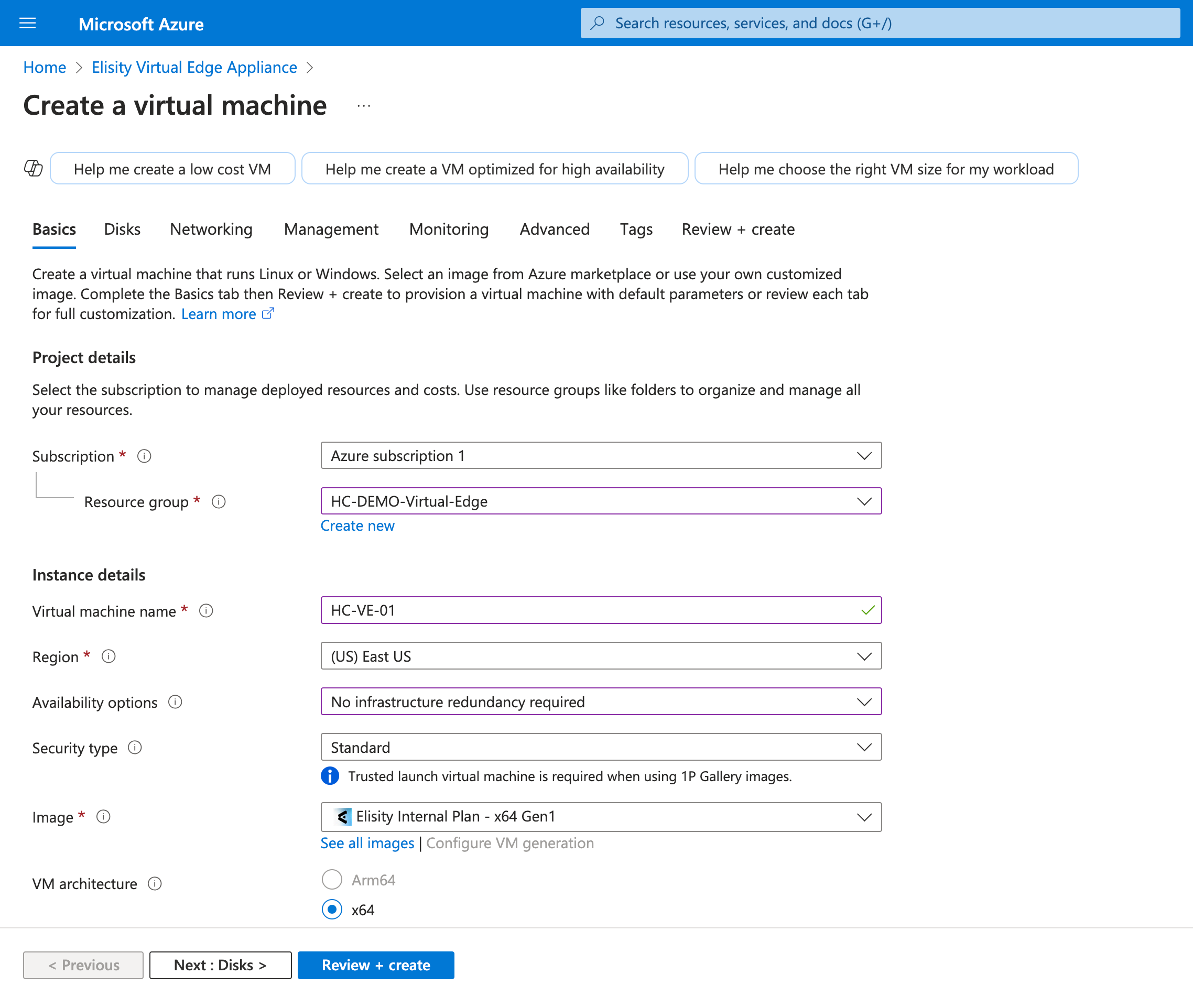Open the Region dropdown
This screenshot has height=1008, width=1193.
tap(601, 656)
